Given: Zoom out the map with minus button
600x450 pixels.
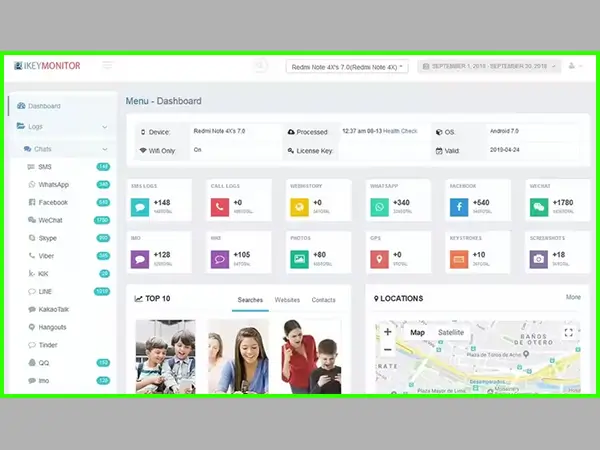Looking at the screenshot, I should (x=387, y=350).
